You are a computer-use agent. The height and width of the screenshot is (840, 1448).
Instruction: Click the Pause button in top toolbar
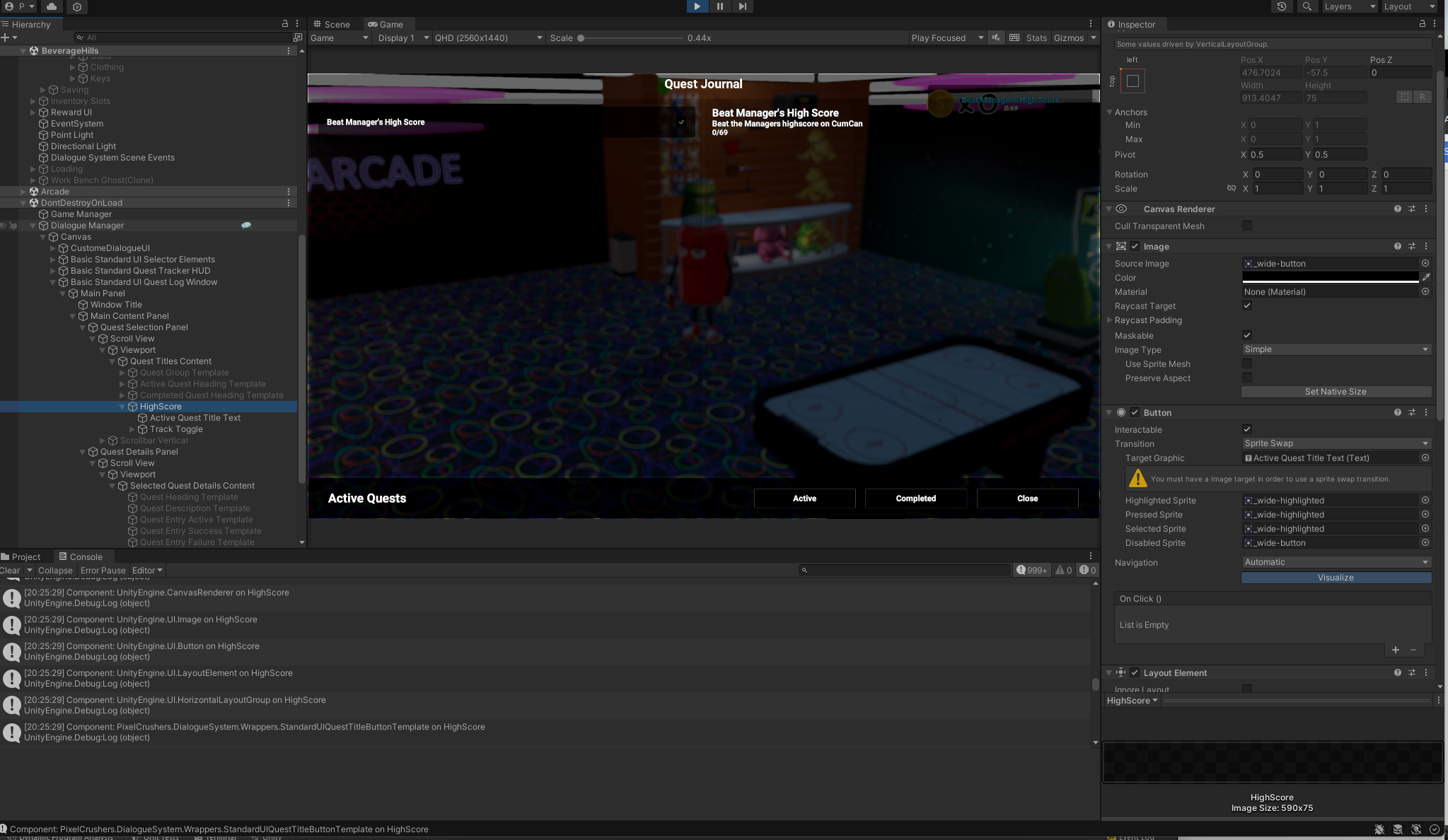(719, 6)
